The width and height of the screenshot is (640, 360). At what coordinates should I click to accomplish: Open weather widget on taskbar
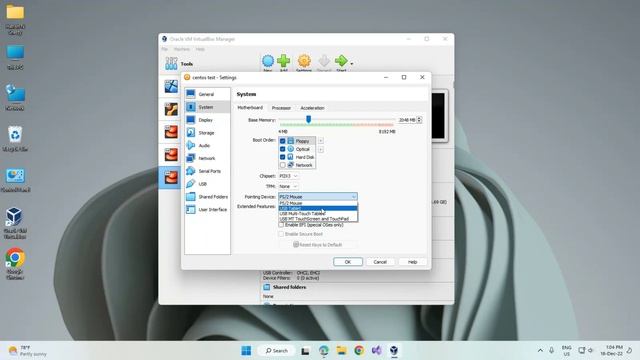(x=27, y=351)
